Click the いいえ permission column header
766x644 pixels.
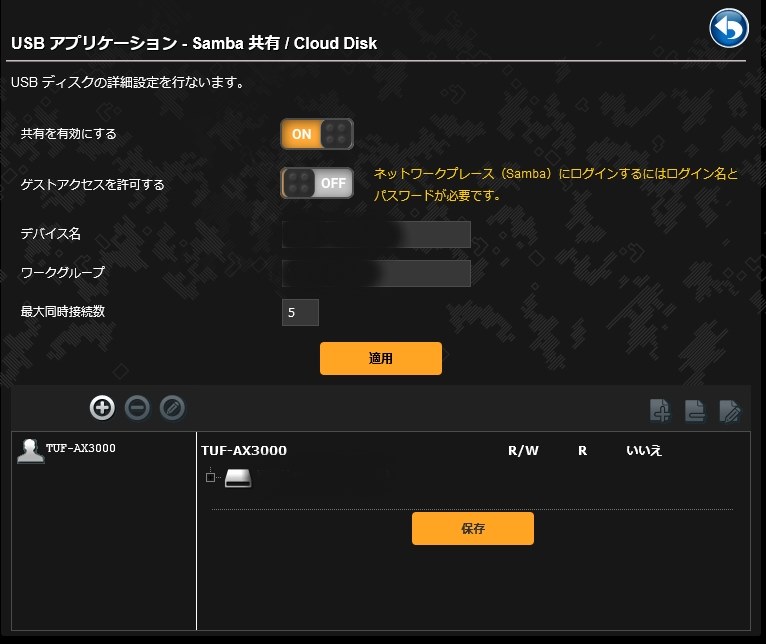point(644,451)
